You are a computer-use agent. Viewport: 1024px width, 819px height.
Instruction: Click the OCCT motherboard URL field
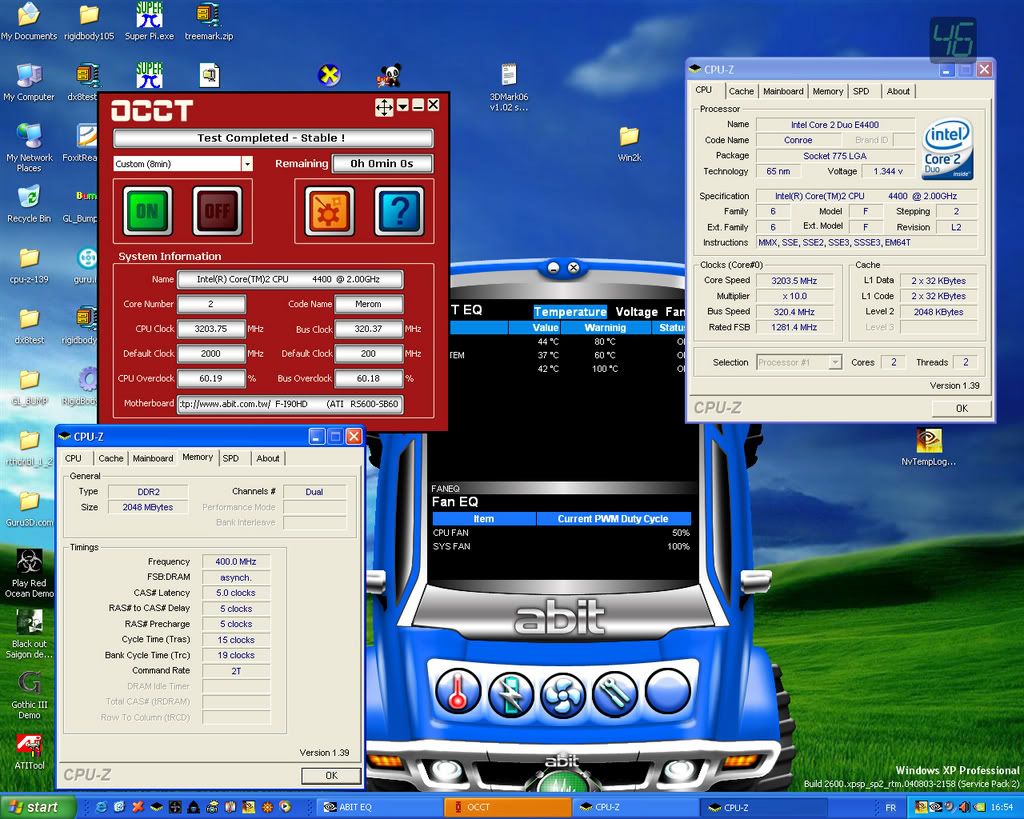[290, 404]
